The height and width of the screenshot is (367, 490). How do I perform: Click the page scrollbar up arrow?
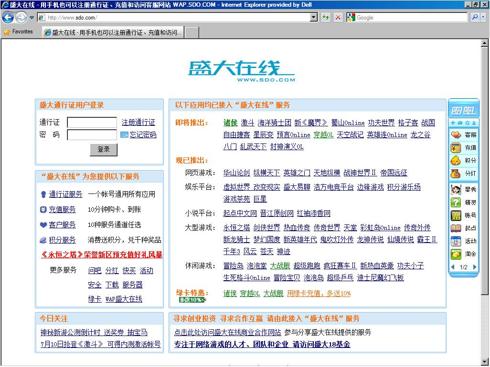pos(484,43)
